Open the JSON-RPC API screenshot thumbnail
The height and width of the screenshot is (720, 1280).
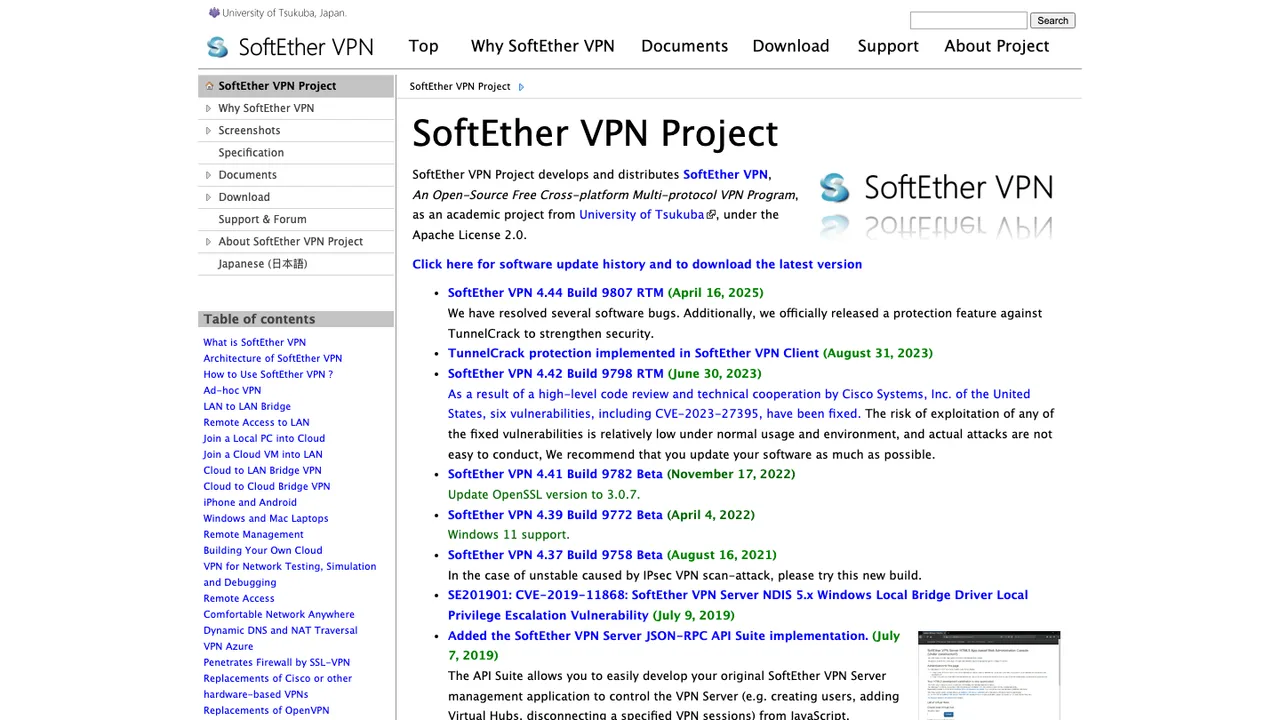pos(989,675)
